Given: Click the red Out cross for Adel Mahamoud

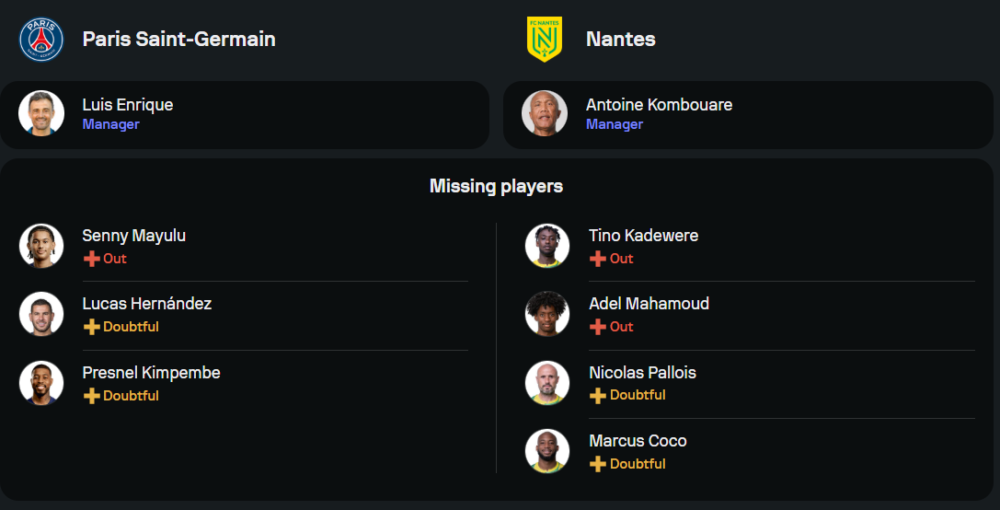Looking at the screenshot, I should (x=598, y=327).
